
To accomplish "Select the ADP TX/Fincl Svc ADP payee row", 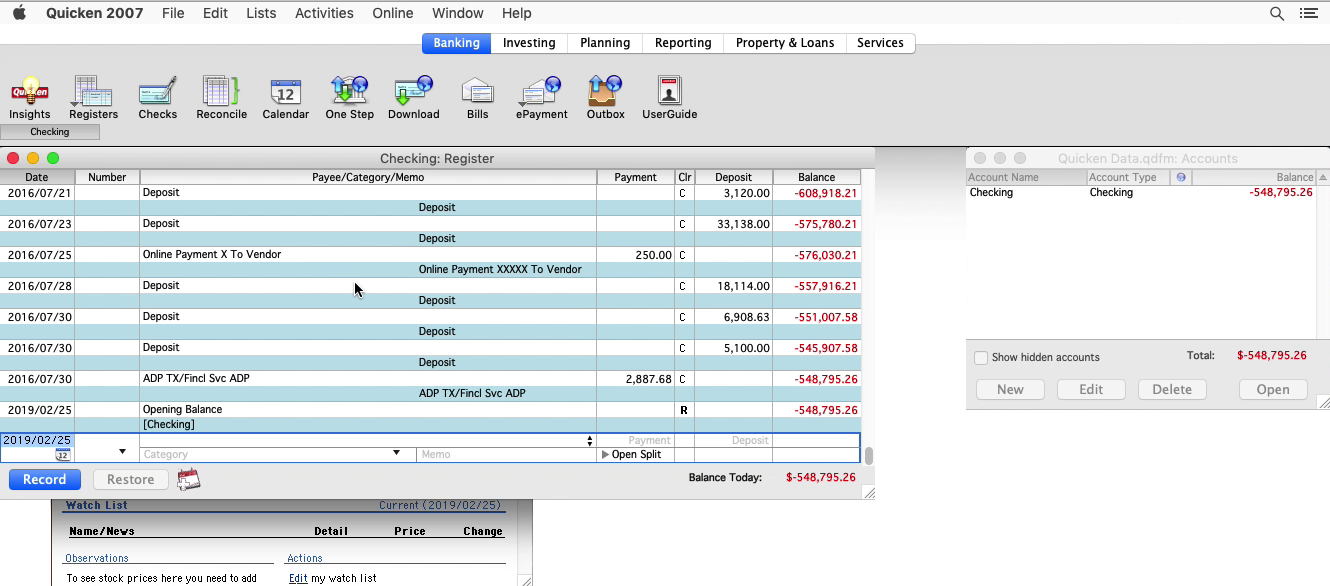I will coord(430,386).
